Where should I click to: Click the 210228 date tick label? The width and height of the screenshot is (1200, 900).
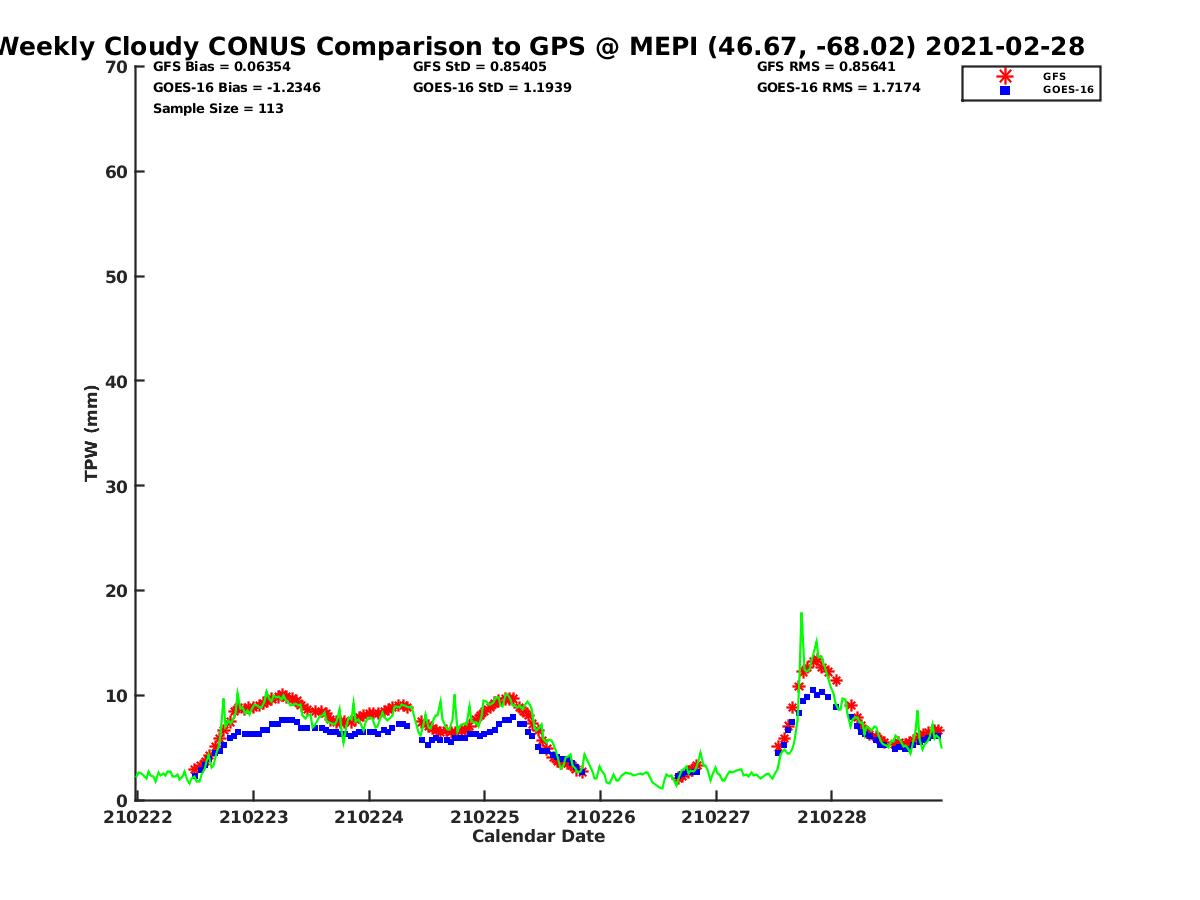[x=831, y=817]
